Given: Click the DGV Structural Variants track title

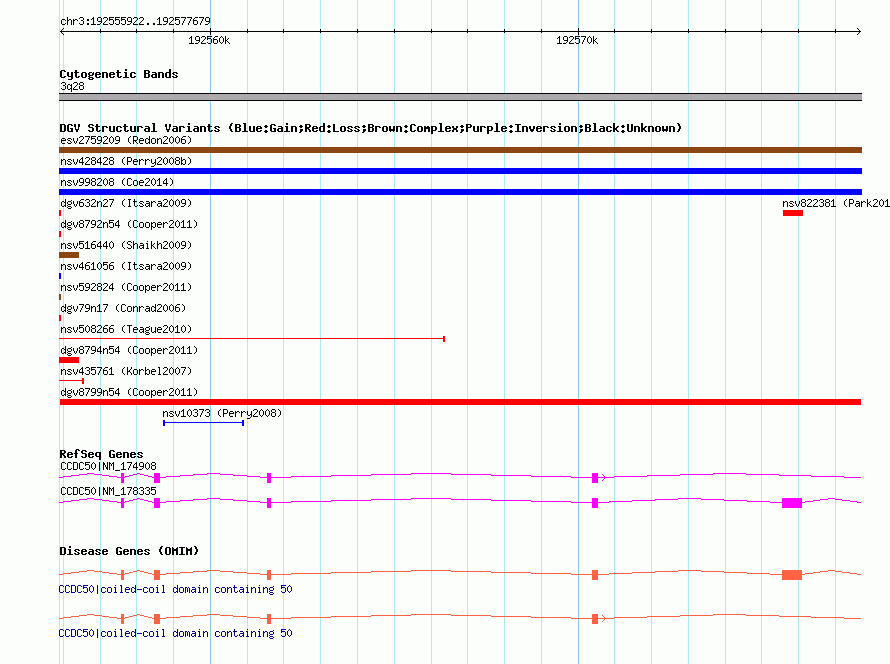Looking at the screenshot, I should click(x=371, y=128).
